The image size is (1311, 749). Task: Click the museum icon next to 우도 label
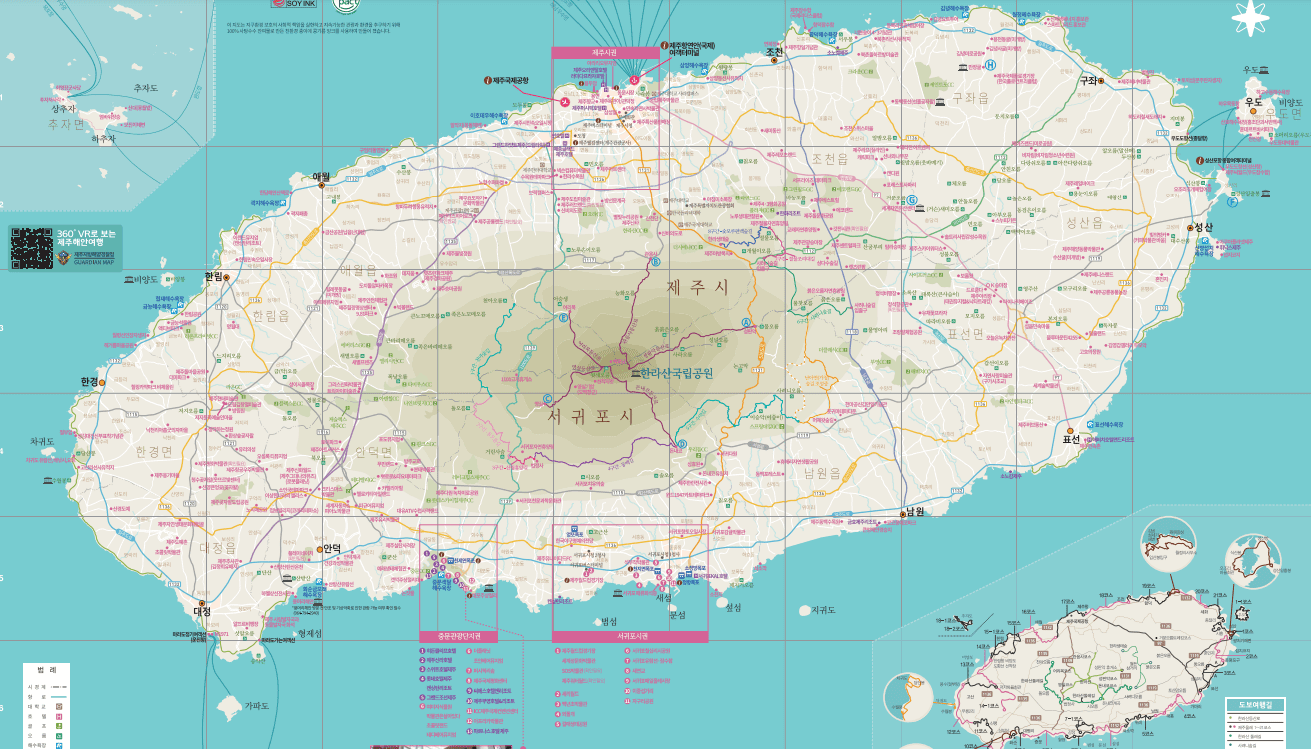[1264, 70]
